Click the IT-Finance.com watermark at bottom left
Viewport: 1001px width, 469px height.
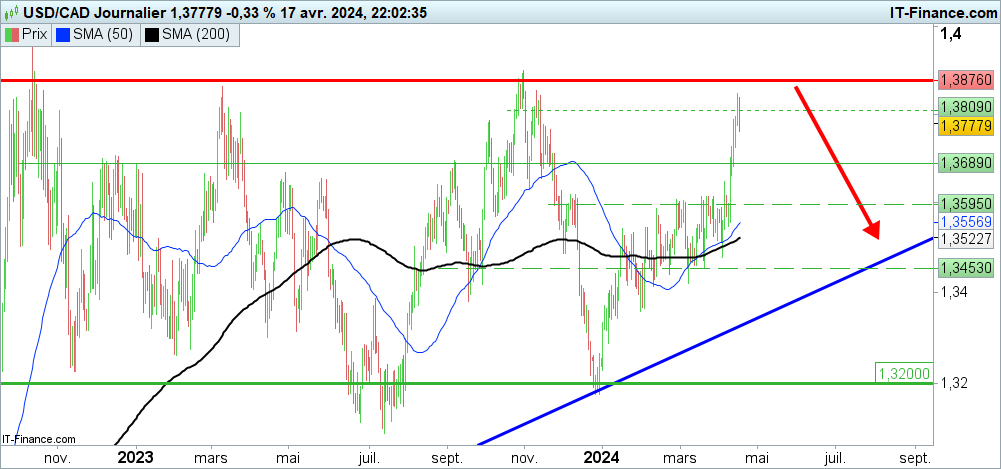(x=40, y=439)
